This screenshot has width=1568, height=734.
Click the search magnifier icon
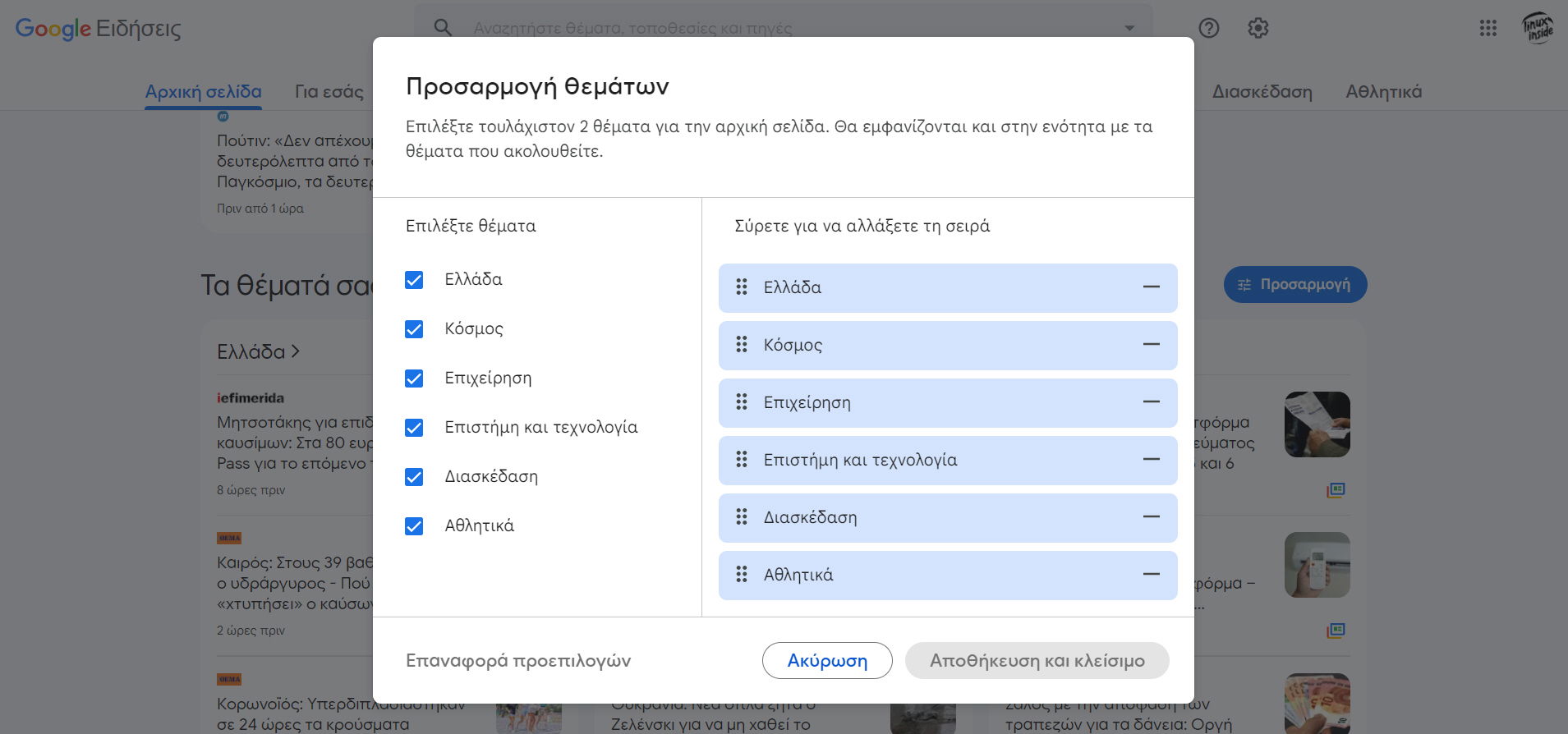pyautogui.click(x=443, y=28)
